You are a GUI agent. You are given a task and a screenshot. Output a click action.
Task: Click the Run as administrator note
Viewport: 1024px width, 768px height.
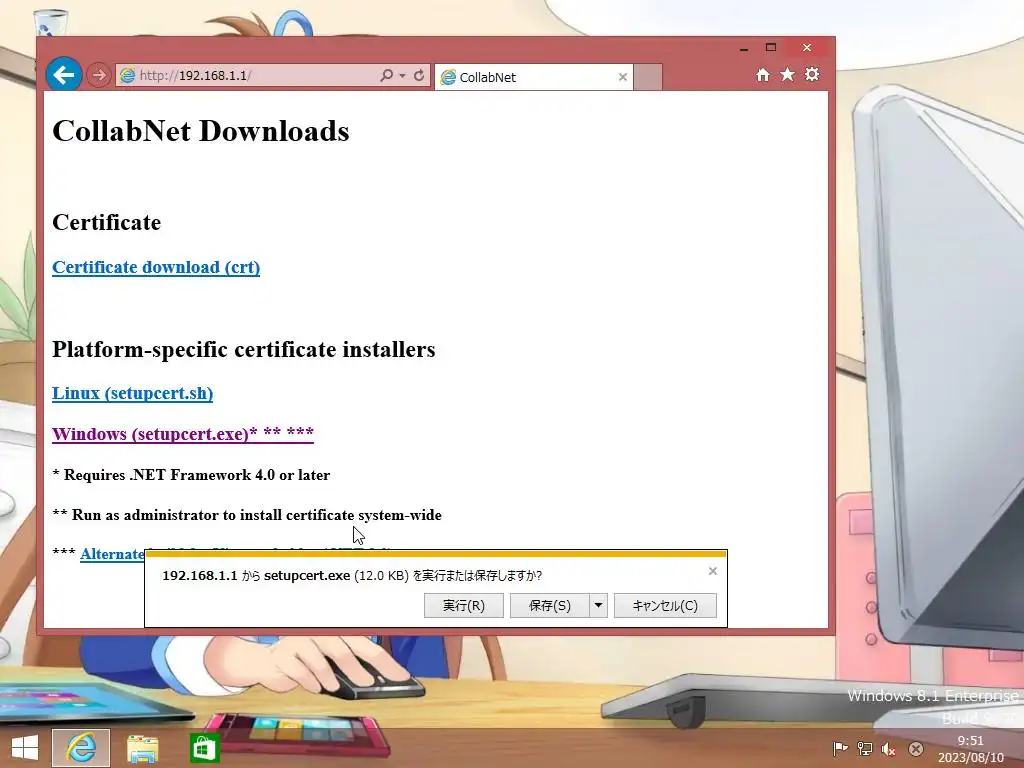click(x=247, y=515)
